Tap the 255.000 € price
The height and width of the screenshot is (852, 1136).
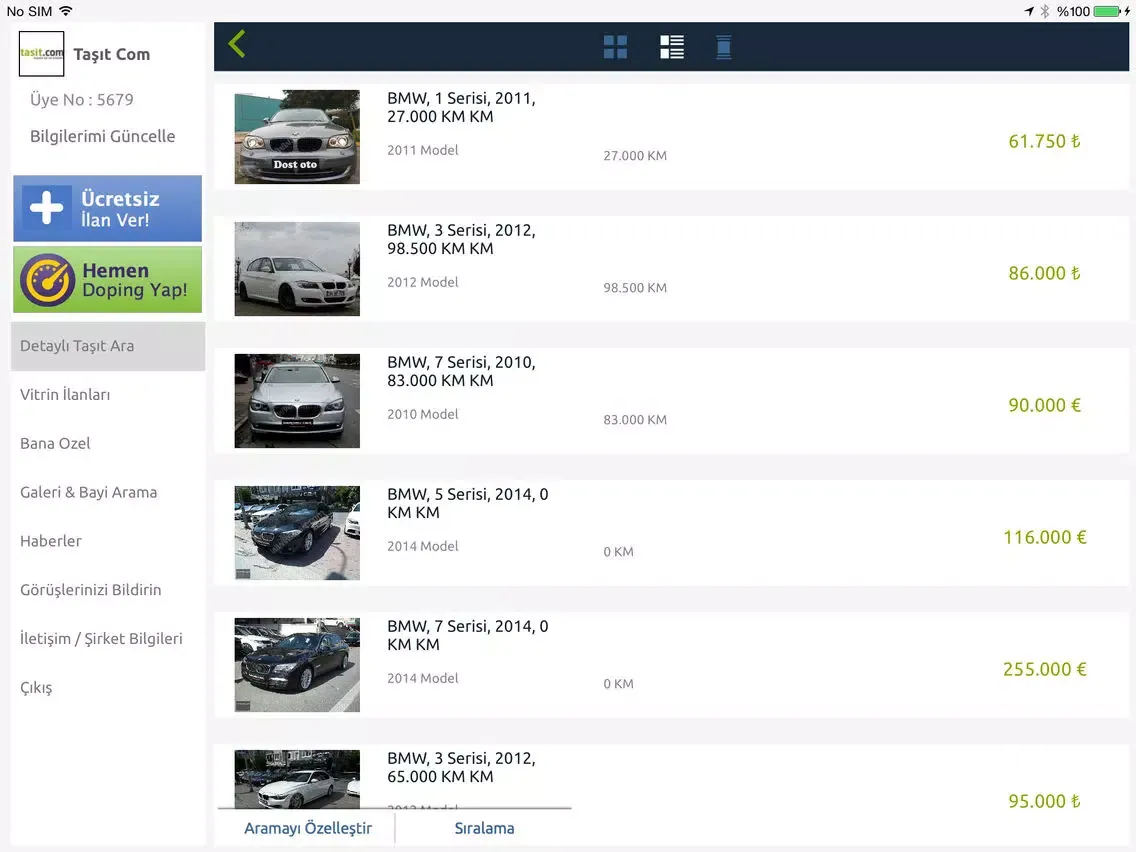coord(1045,669)
